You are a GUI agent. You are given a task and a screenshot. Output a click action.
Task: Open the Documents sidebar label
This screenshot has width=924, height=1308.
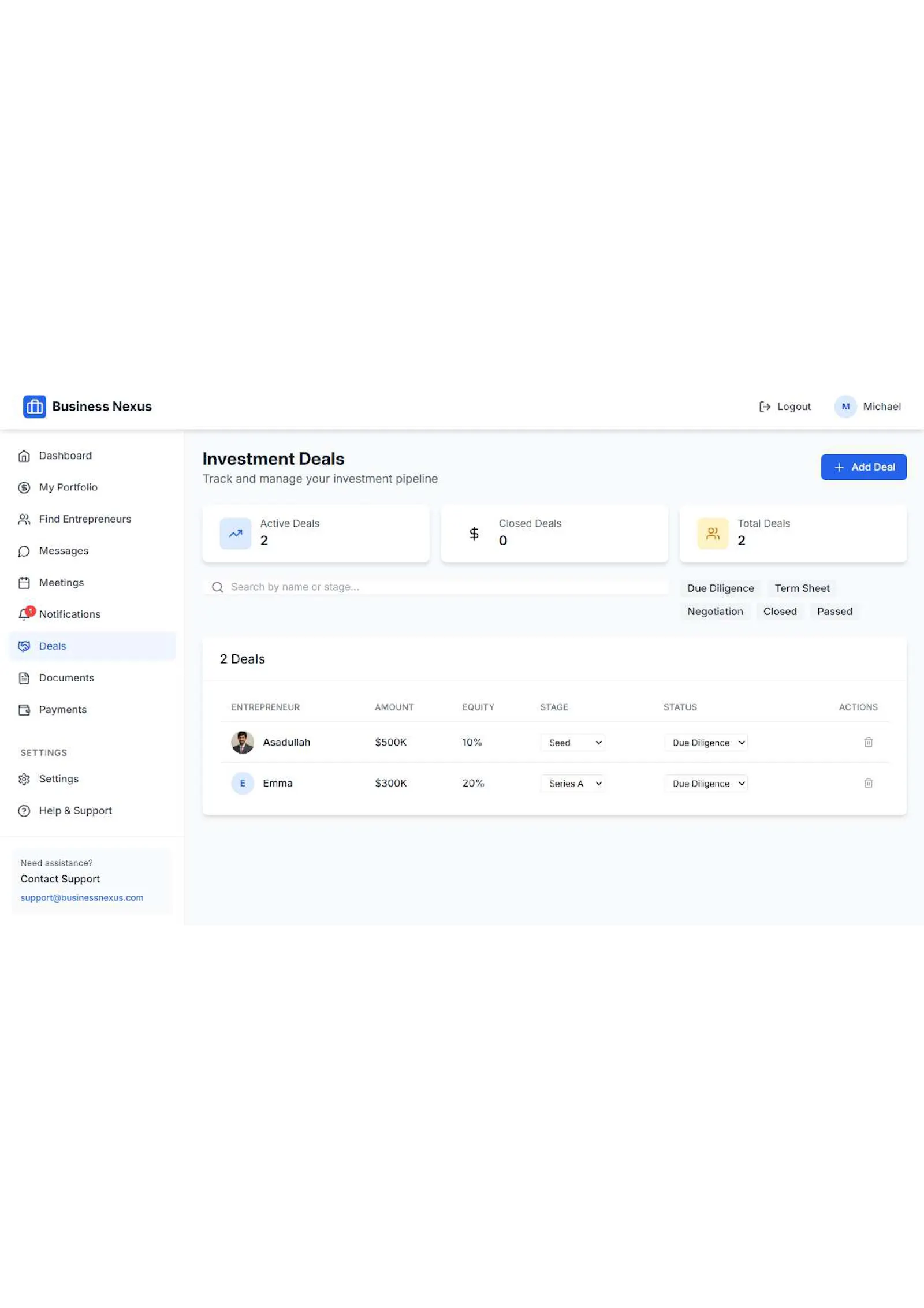pos(66,678)
